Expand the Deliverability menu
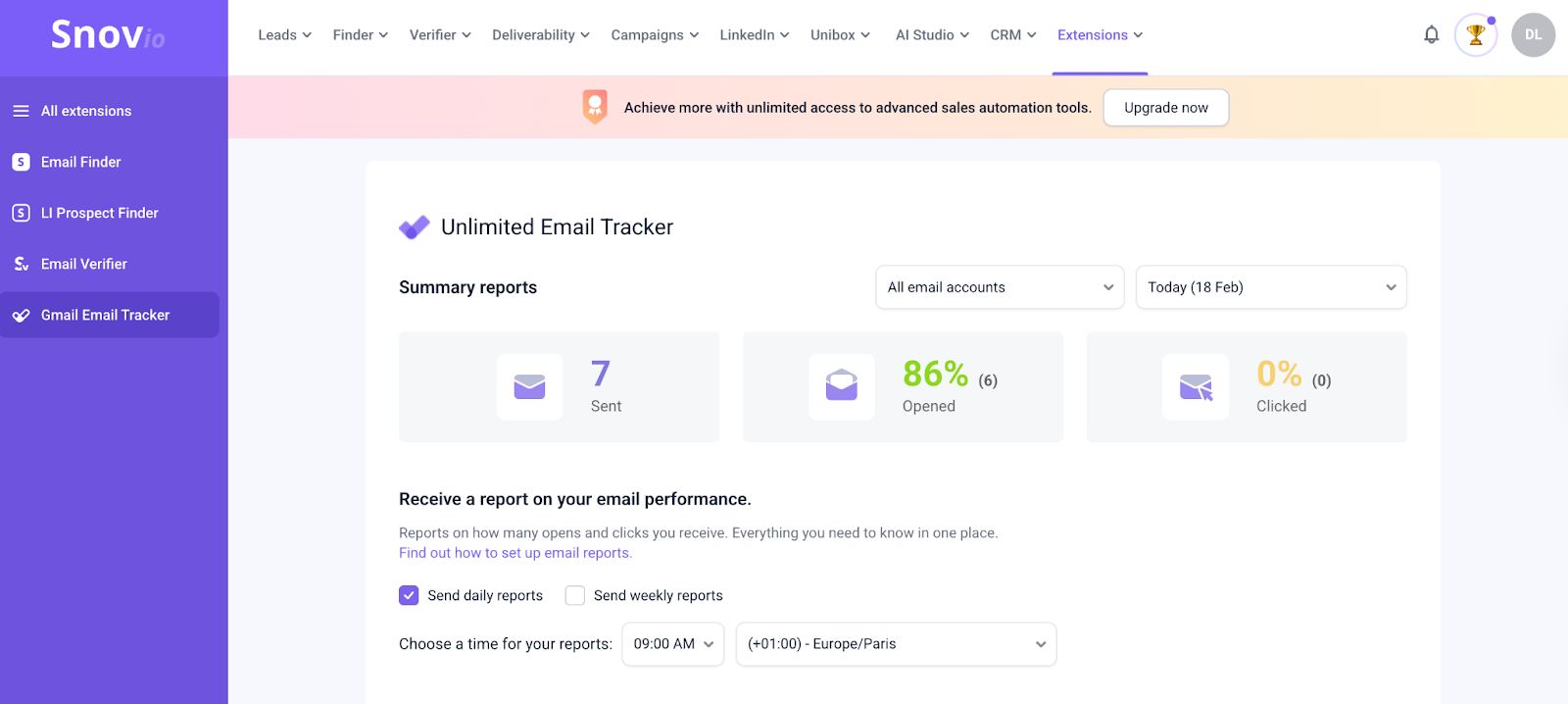Image resolution: width=1568 pixels, height=704 pixels. tap(541, 35)
